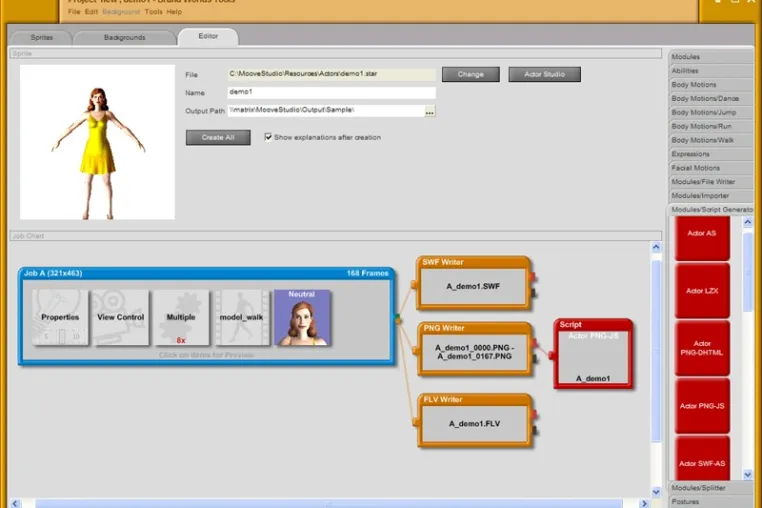Expand the Modules category
The width and height of the screenshot is (762, 508).
[x=711, y=57]
